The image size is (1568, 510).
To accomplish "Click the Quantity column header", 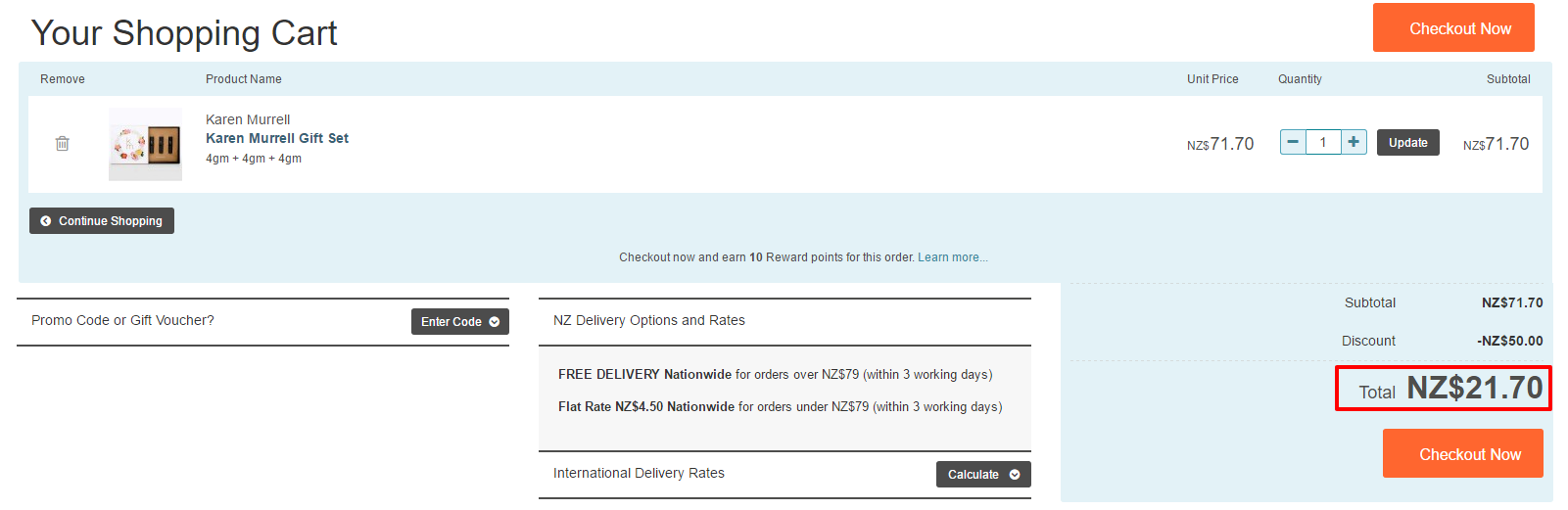I will [x=1300, y=79].
